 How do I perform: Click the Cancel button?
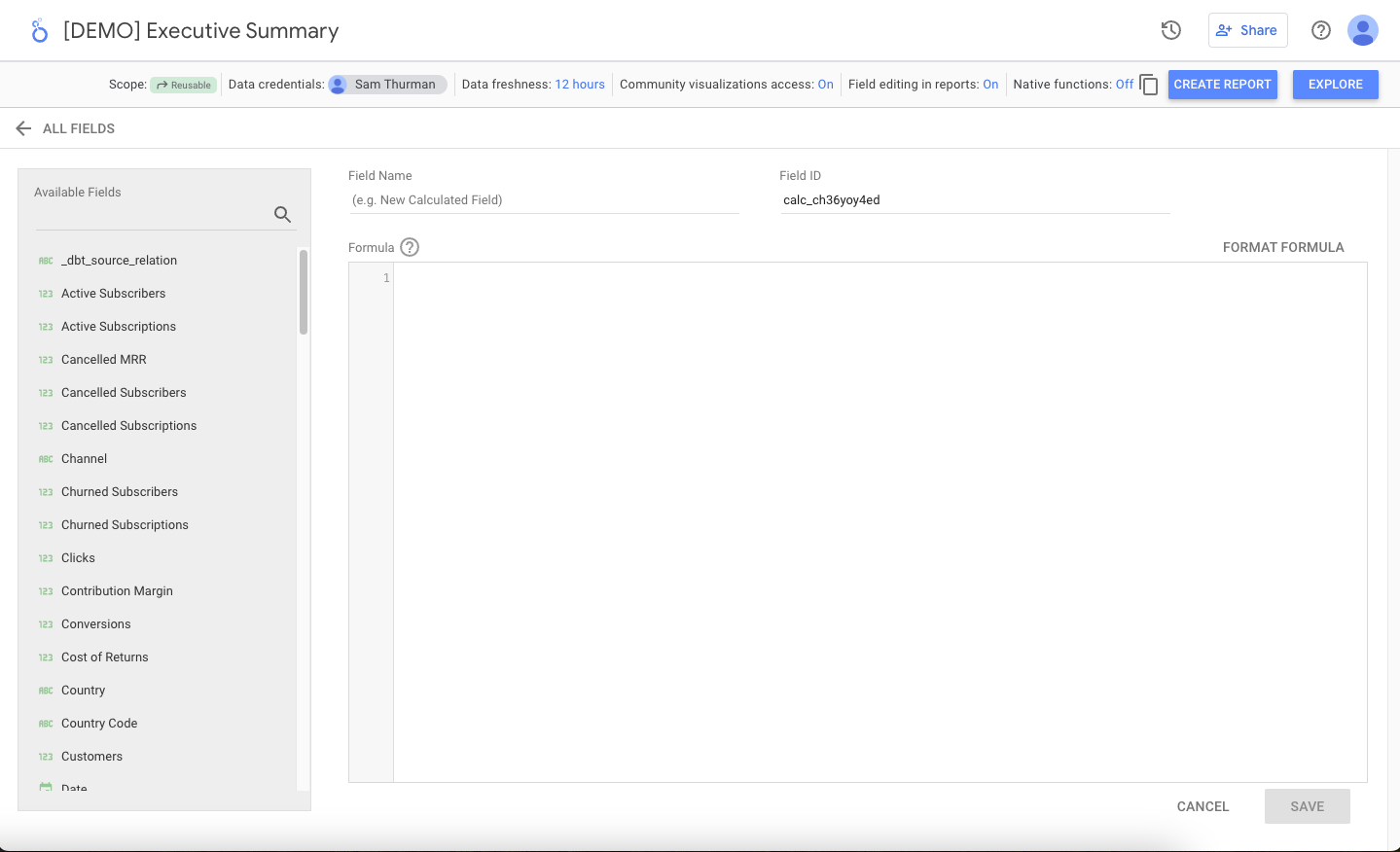(x=1203, y=806)
